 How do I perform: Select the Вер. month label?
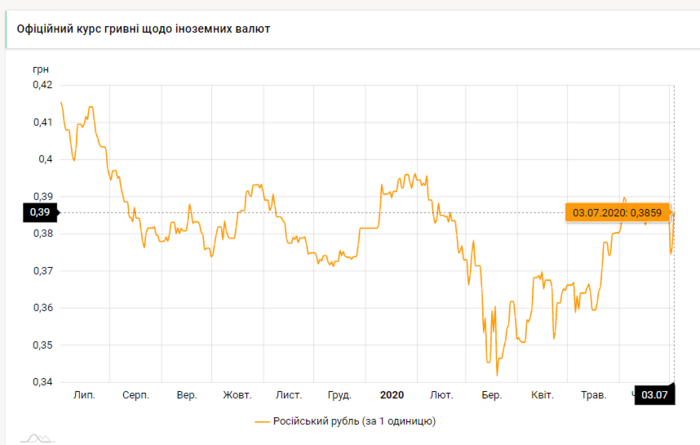coord(187,396)
